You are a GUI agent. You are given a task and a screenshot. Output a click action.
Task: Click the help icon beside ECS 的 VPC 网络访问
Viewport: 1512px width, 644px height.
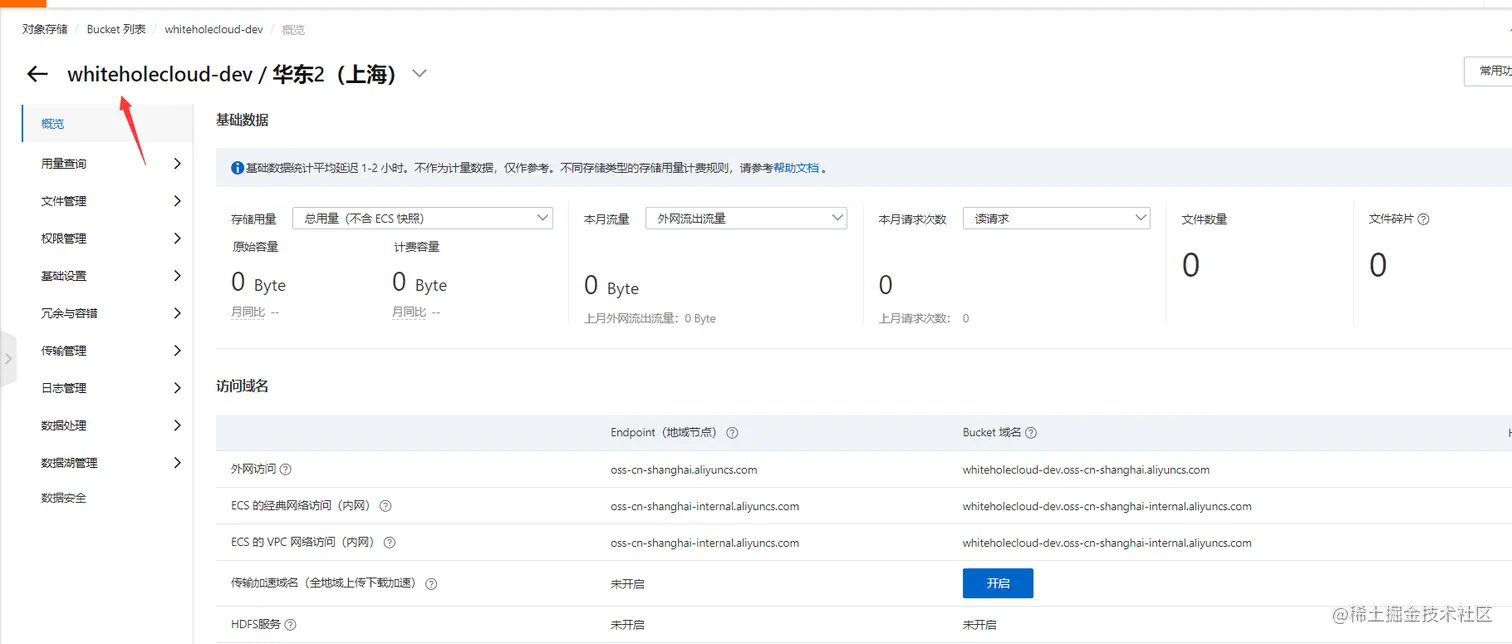(390, 543)
